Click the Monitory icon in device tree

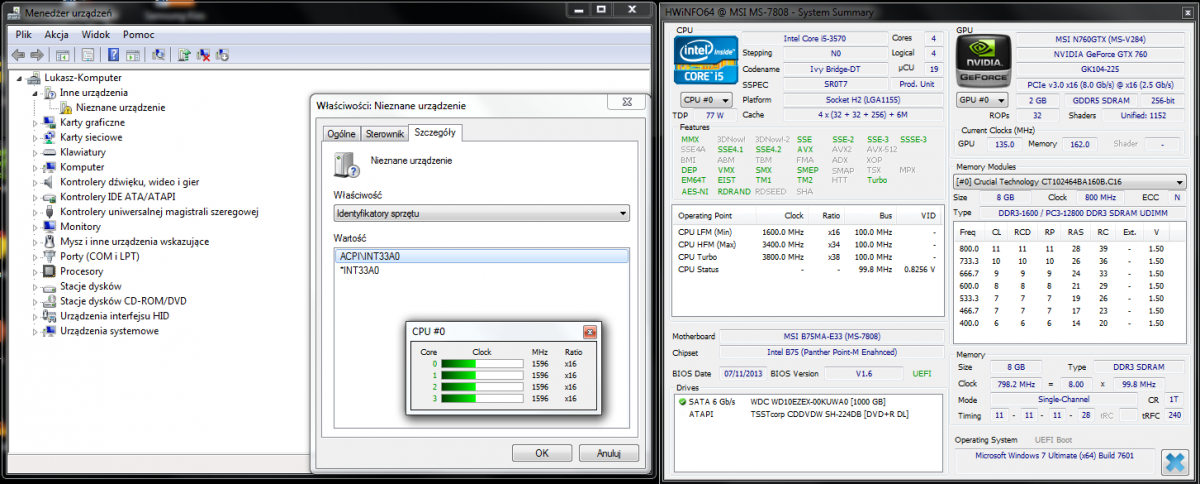click(50, 227)
